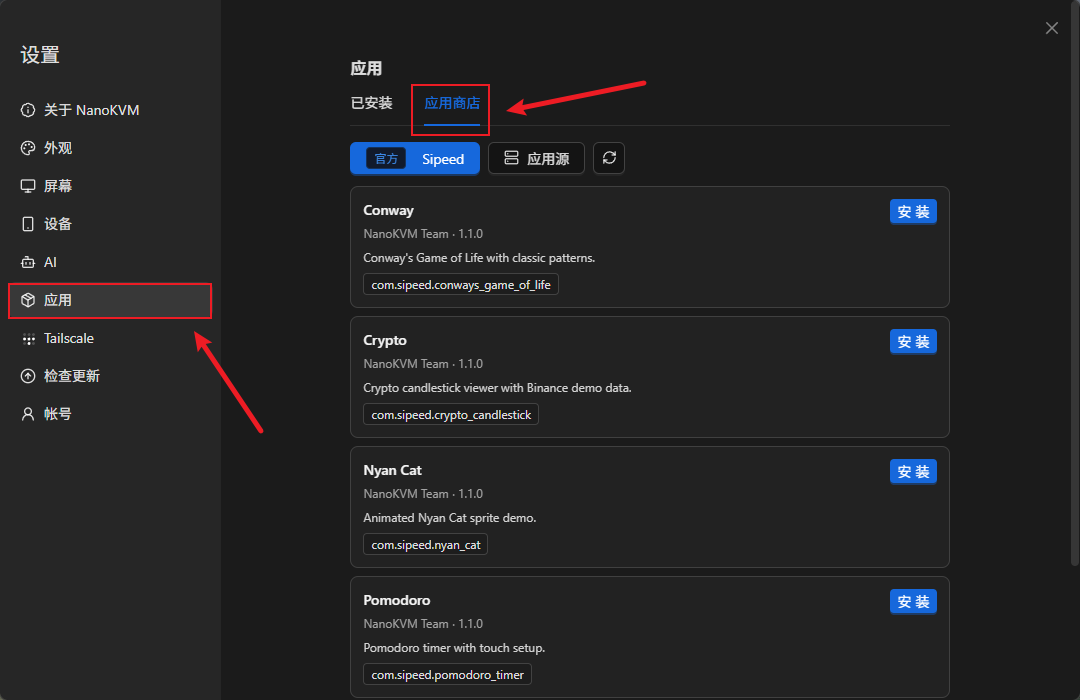Click the Pomodoro app title
Screen dimensions: 1080x700
pos(397,600)
